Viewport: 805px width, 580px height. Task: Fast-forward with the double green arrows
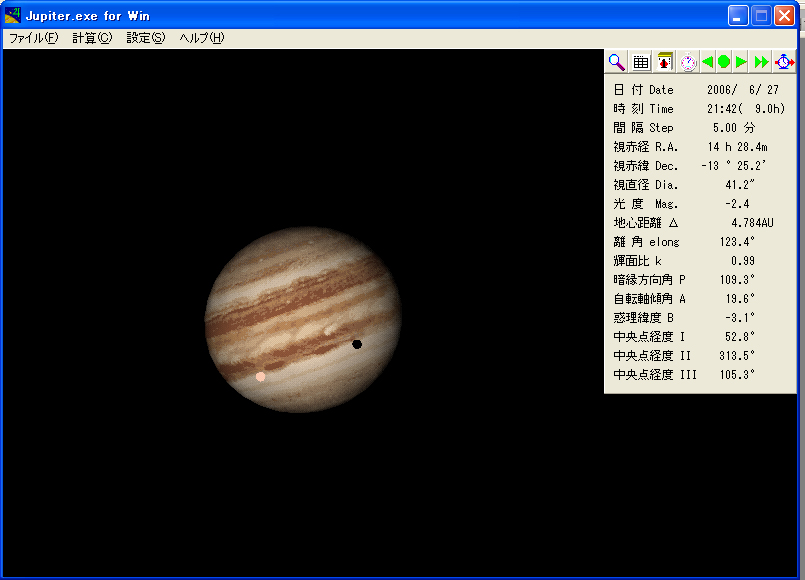pyautogui.click(x=761, y=62)
